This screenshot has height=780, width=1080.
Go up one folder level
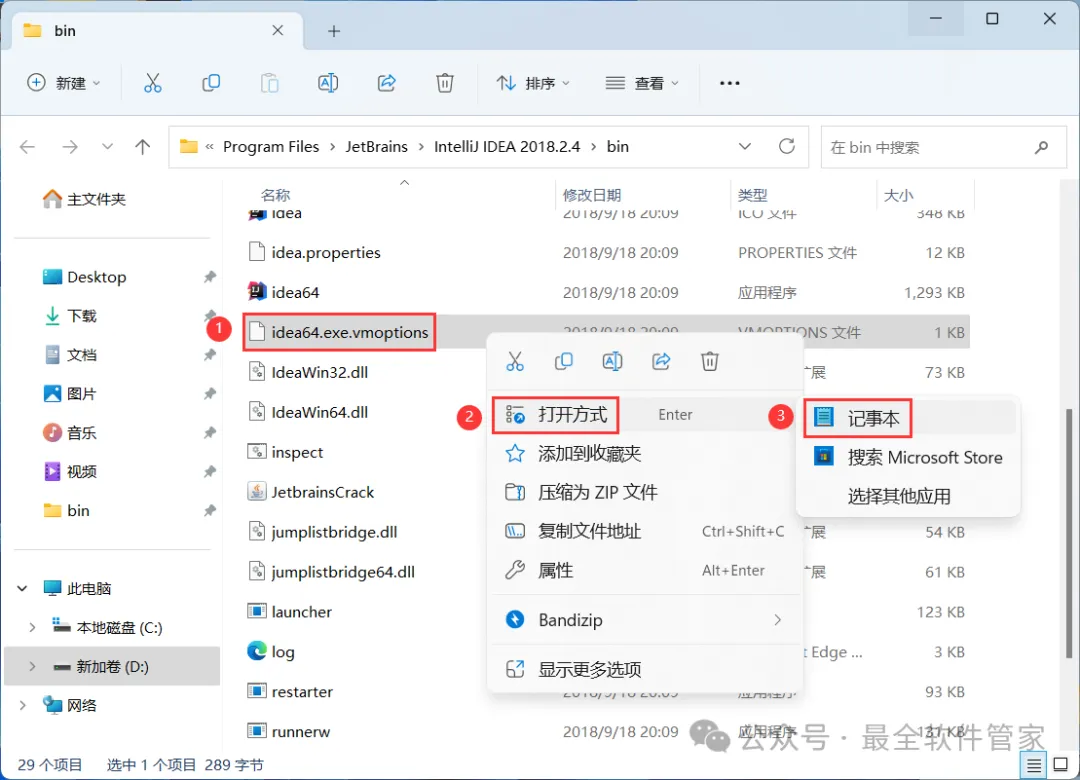click(x=143, y=147)
